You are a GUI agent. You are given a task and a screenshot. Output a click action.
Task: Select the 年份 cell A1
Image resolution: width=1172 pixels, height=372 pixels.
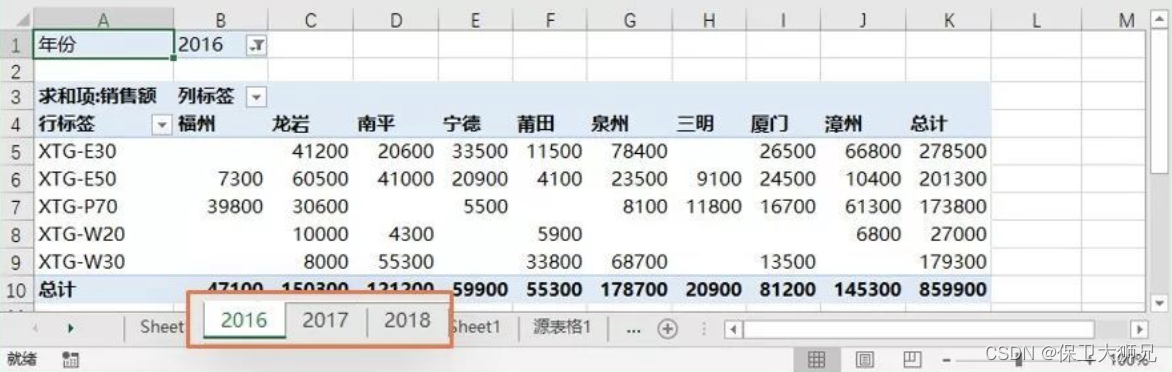(x=103, y=45)
